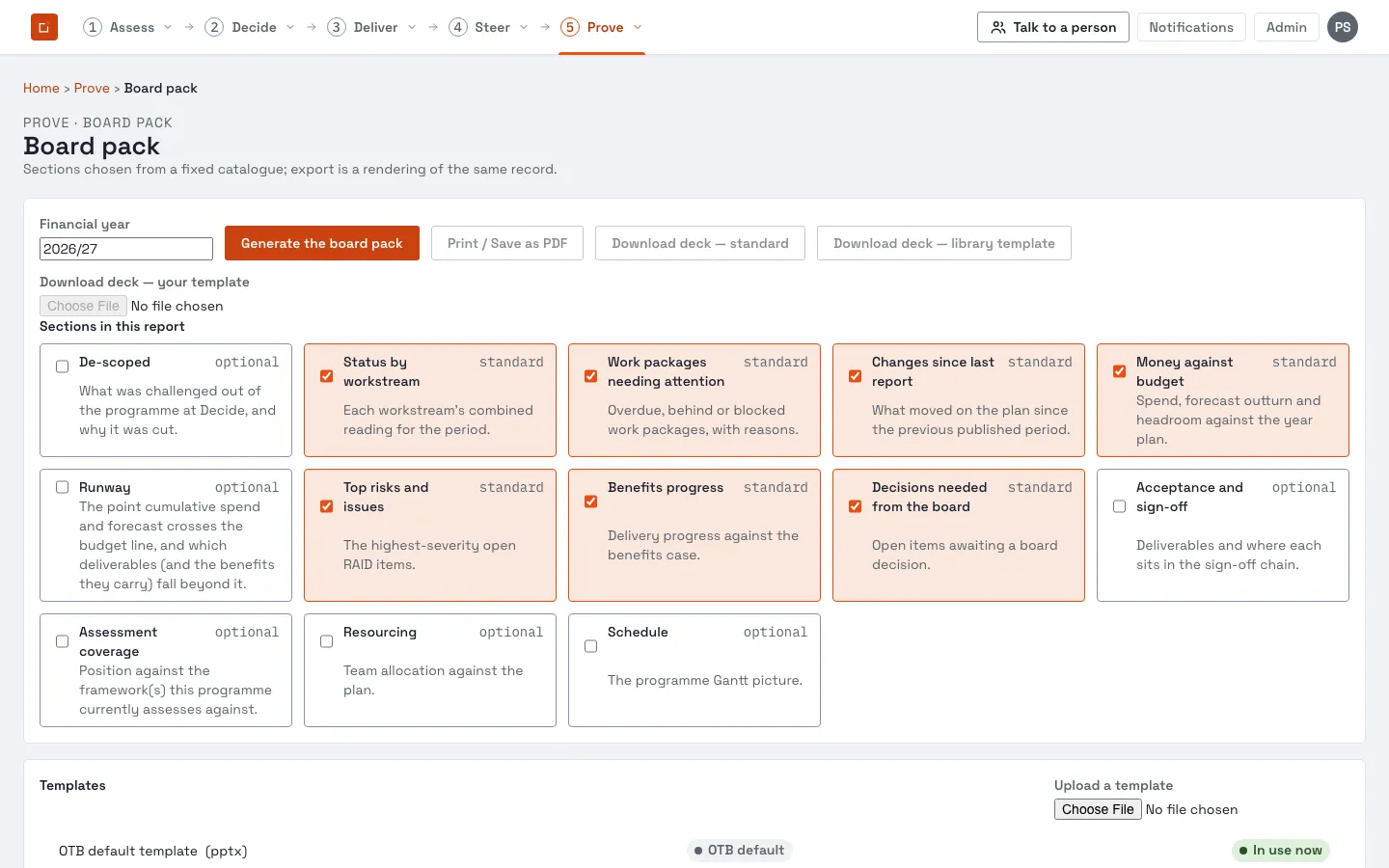This screenshot has width=1389, height=868.
Task: Tick the Assessment coverage checkbox
Action: [x=62, y=641]
